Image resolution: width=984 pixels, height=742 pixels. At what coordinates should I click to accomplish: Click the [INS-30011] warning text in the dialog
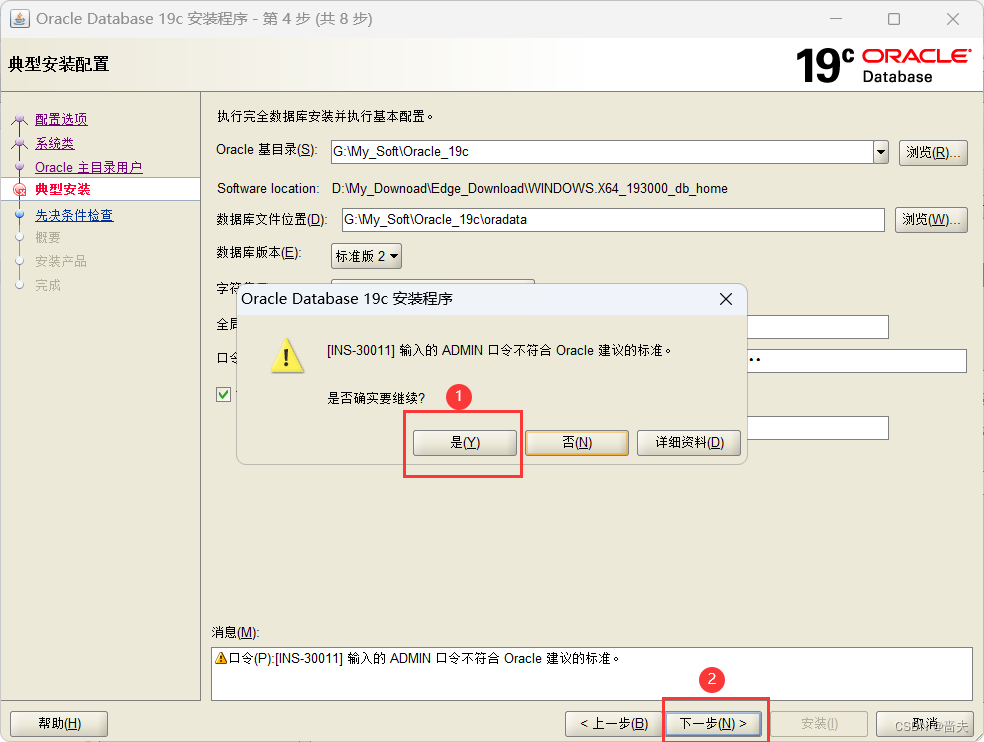(x=500, y=350)
